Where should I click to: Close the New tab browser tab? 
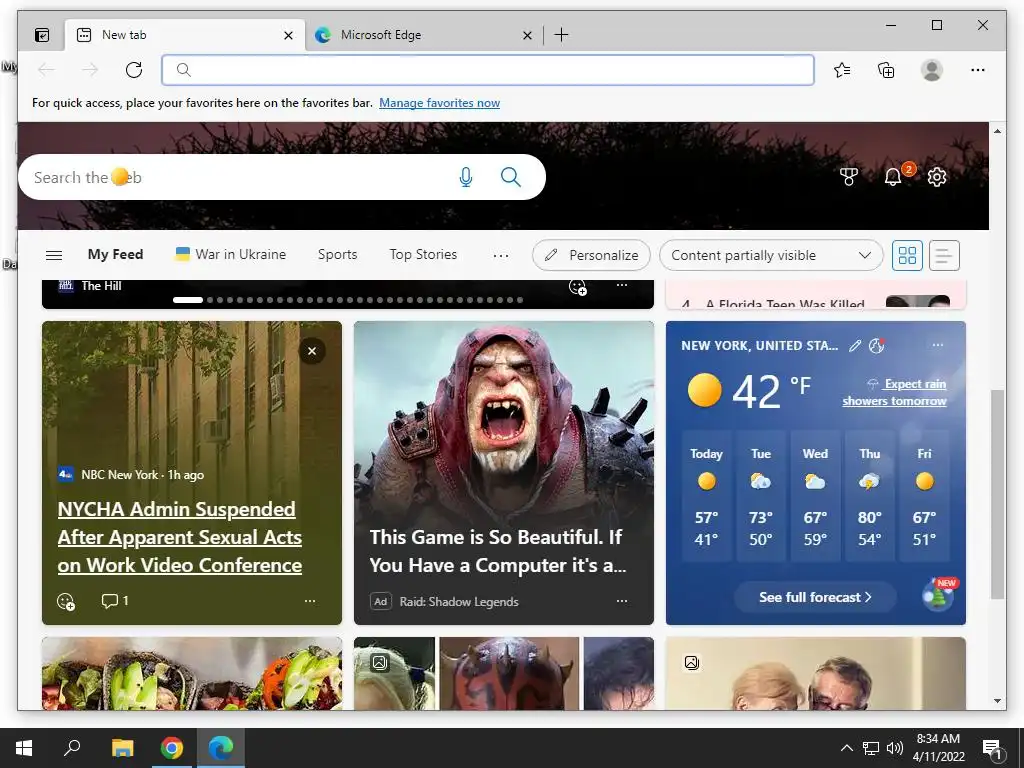[x=288, y=35]
